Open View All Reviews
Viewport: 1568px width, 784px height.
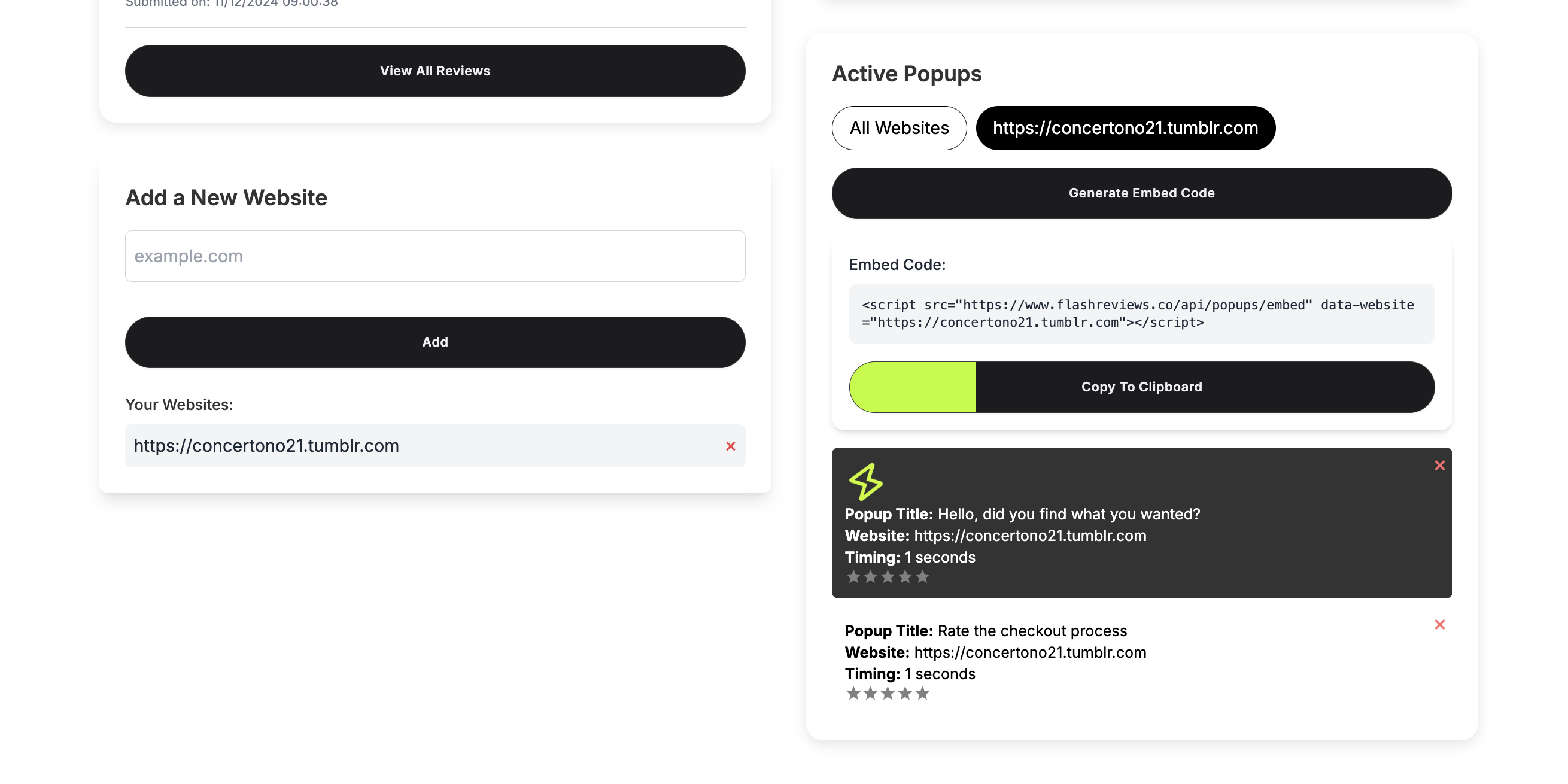pyautogui.click(x=434, y=71)
